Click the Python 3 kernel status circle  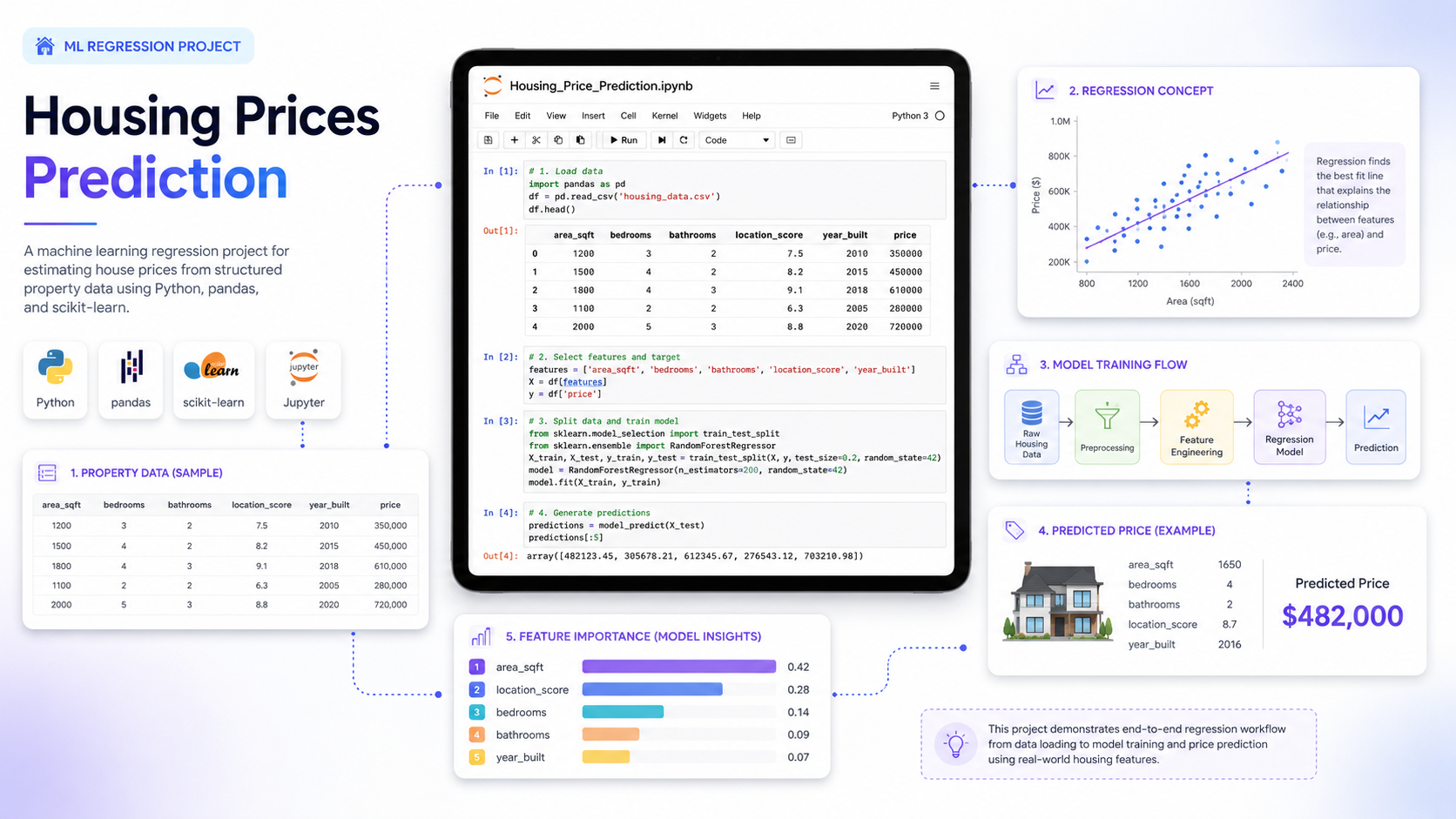pos(940,116)
